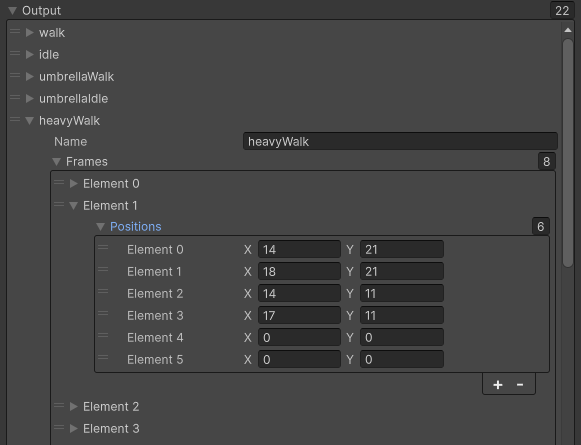
Task: Collapse the Frames foldout
Action: (56, 162)
